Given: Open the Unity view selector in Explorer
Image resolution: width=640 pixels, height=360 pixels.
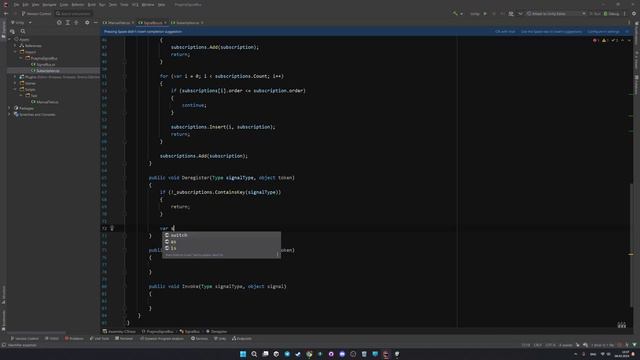Looking at the screenshot, I should [x=20, y=23].
